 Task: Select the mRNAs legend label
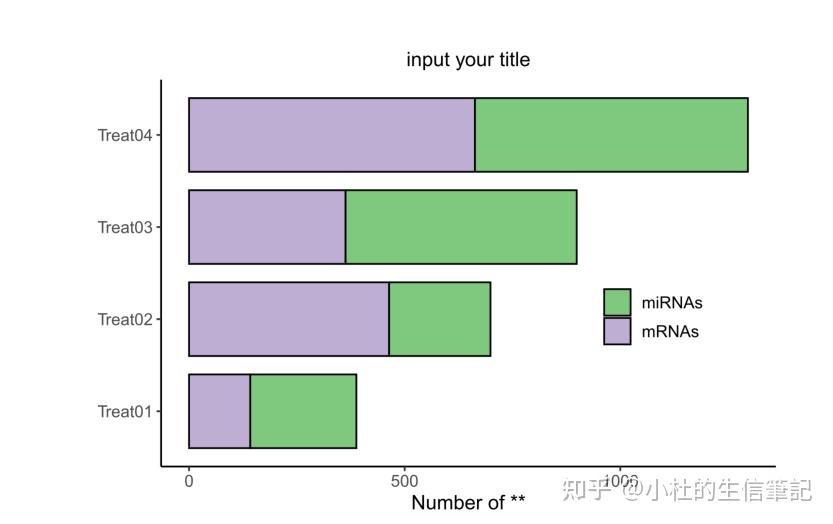669,332
